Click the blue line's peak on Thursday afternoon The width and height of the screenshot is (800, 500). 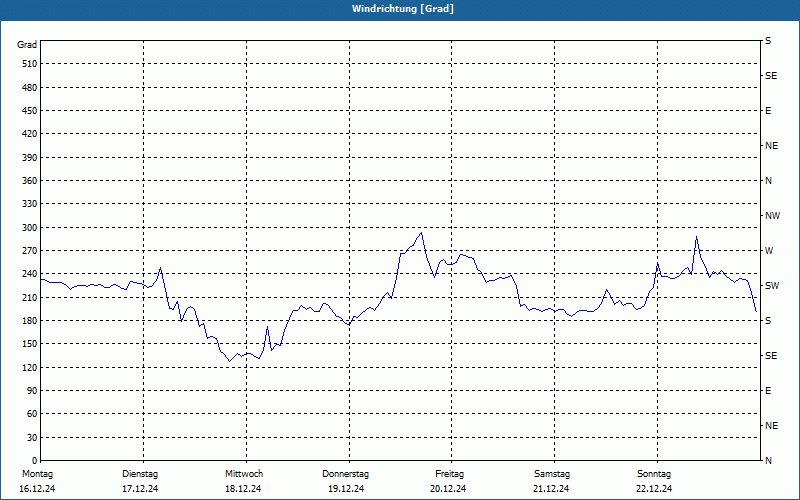click(421, 233)
